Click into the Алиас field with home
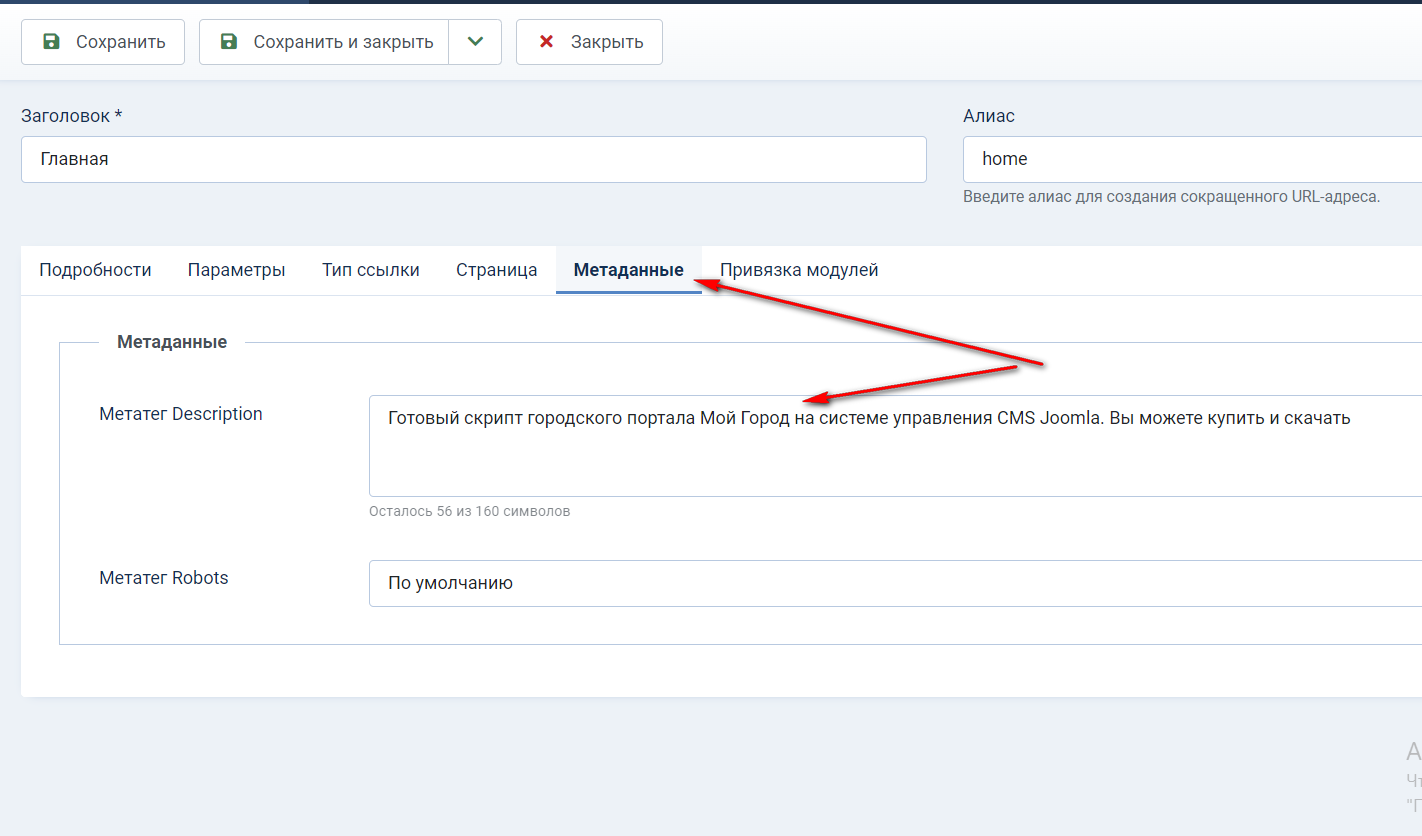 (1190, 159)
